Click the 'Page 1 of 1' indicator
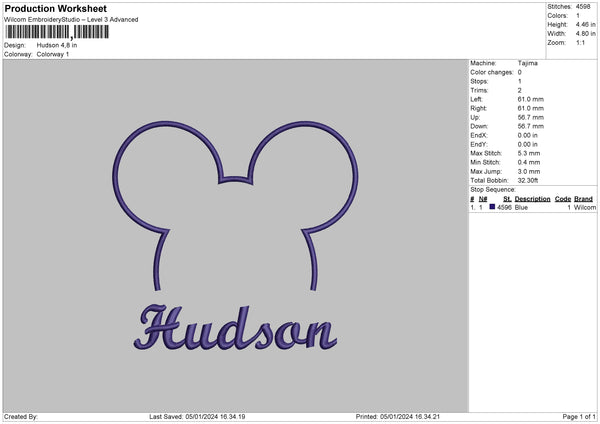Viewport: 600px width, 424px height. click(x=579, y=416)
